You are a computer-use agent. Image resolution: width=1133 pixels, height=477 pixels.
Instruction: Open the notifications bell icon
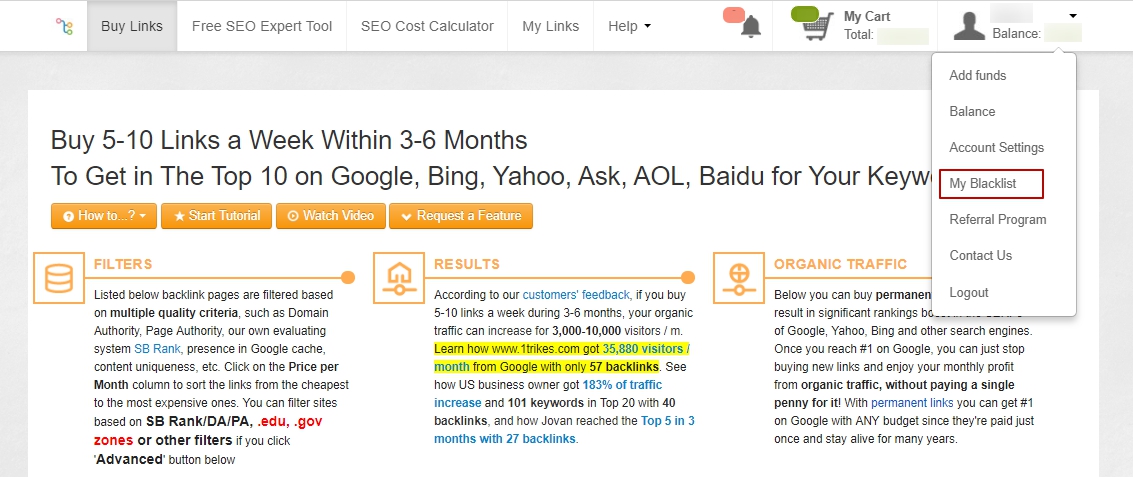[x=751, y=27]
